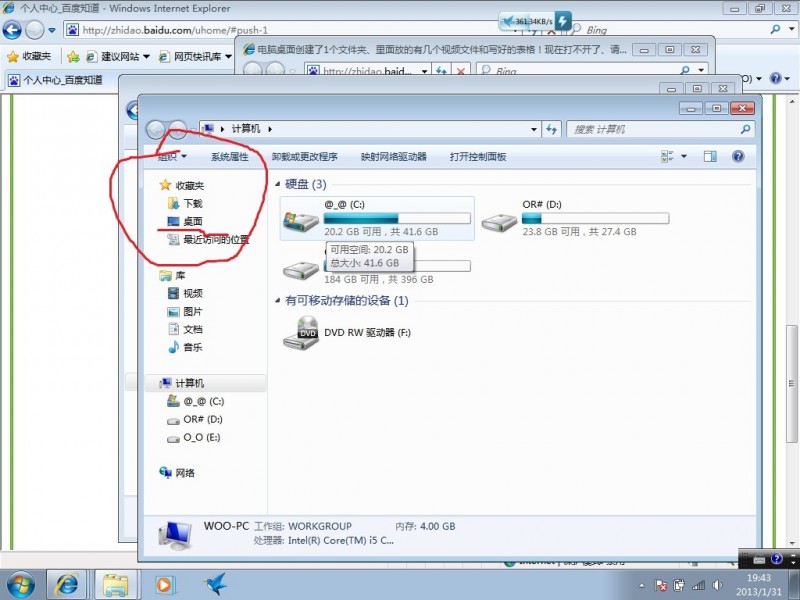Open the 组织 (Organize) dropdown
This screenshot has width=800, height=600.
pos(173,156)
